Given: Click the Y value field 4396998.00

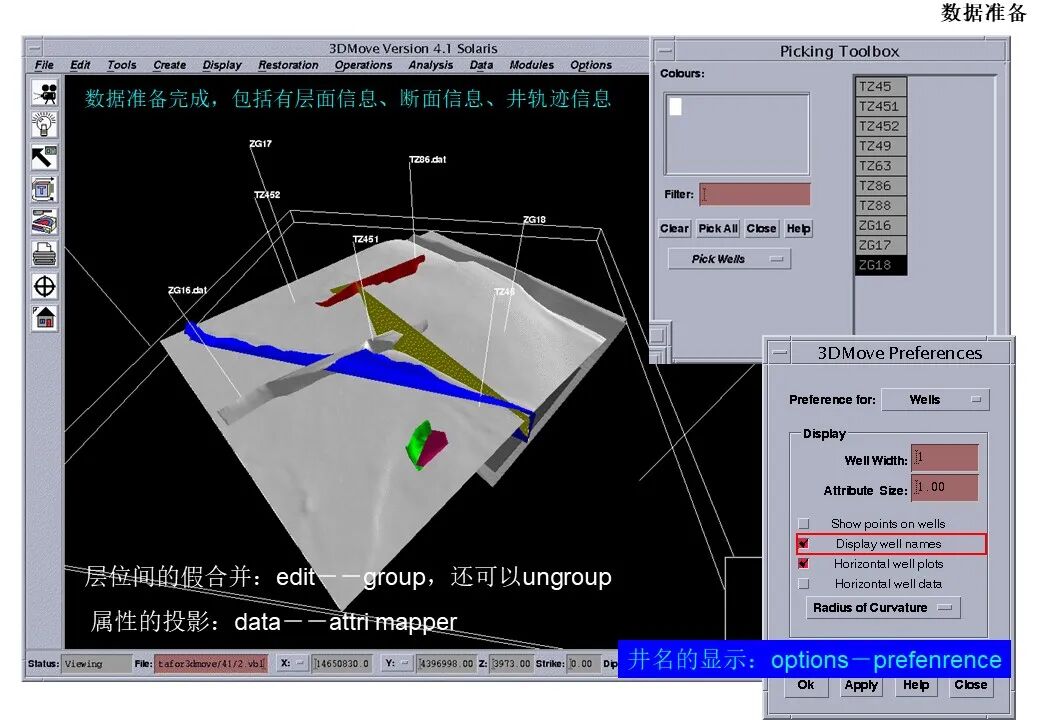Looking at the screenshot, I should tap(446, 663).
